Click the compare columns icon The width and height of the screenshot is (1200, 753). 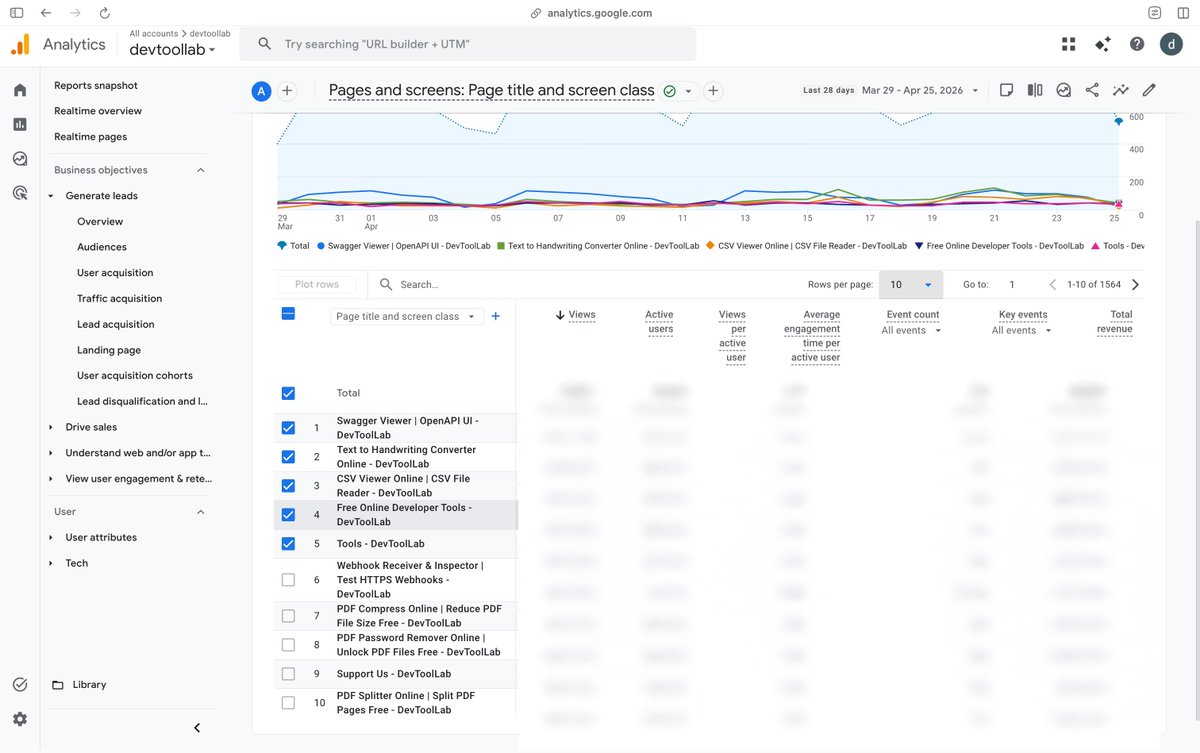coord(1035,90)
